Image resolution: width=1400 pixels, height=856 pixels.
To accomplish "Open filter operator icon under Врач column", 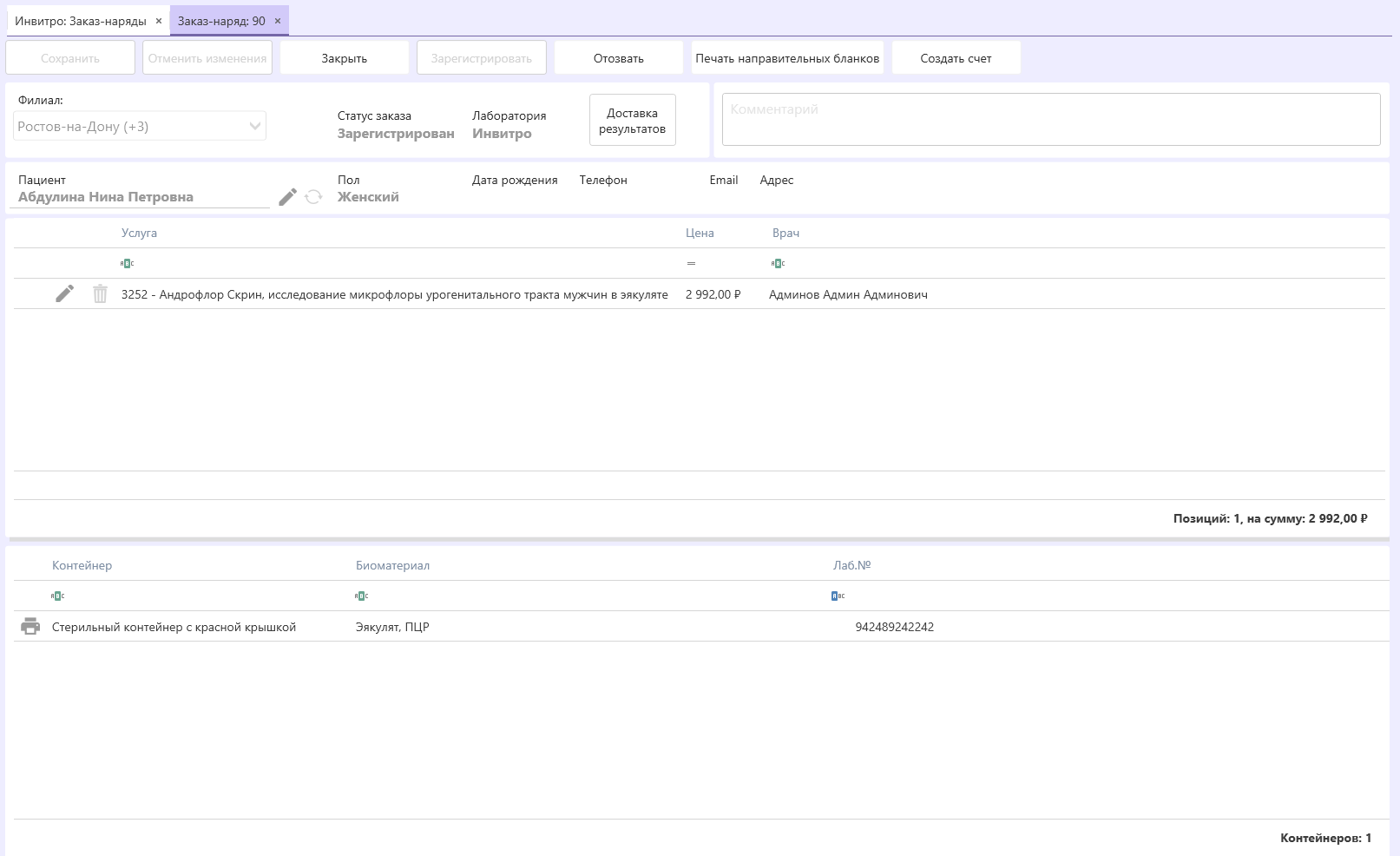I will (778, 263).
